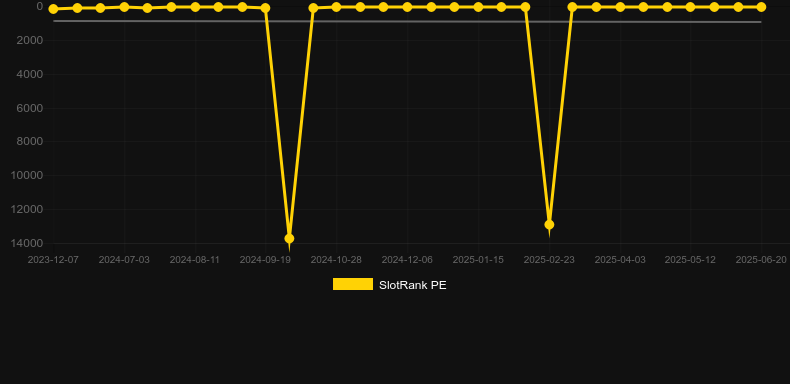The image size is (790, 384).
Task: Select the last data point above 2025-06-20
Action: click(761, 7)
